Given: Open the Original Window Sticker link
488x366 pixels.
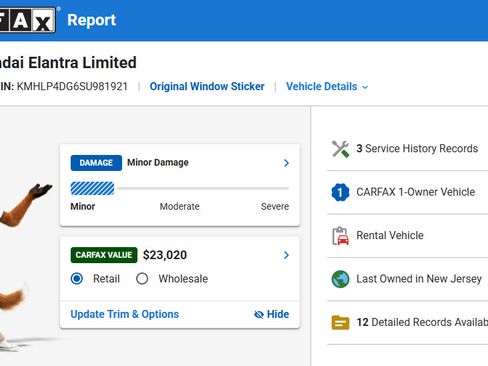Looking at the screenshot, I should point(207,87).
